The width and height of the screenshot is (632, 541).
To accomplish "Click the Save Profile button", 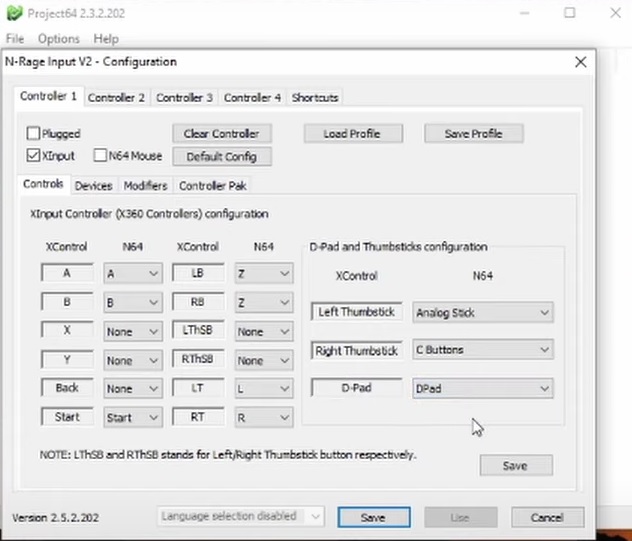I will click(x=473, y=134).
